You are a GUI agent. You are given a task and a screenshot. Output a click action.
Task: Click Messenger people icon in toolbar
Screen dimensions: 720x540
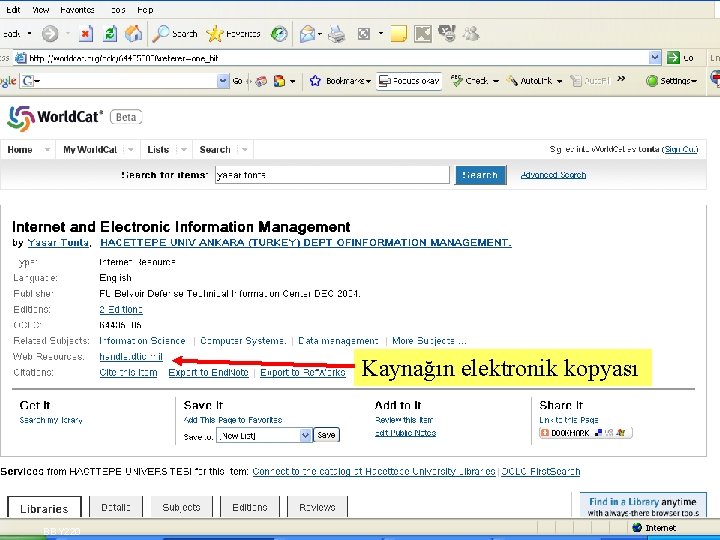point(471,34)
